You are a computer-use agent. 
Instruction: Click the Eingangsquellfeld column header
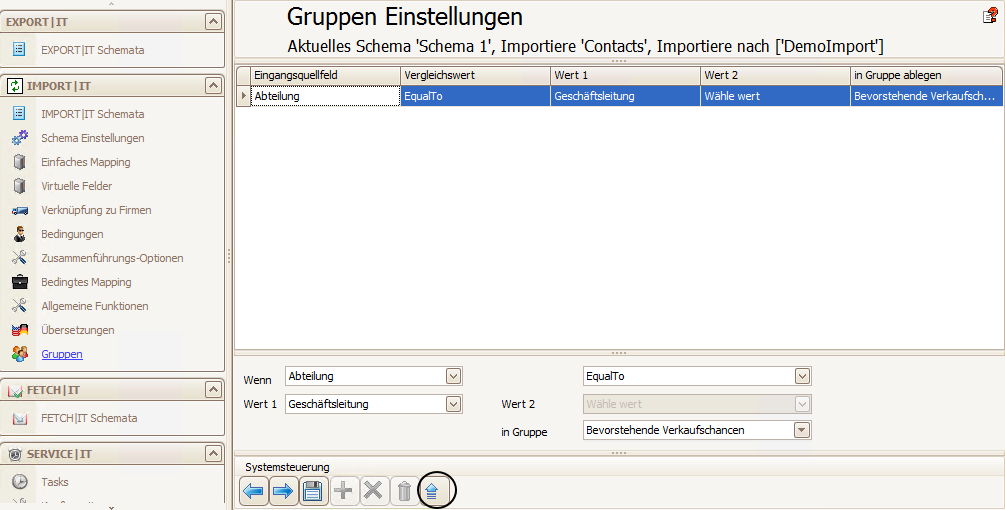326,75
